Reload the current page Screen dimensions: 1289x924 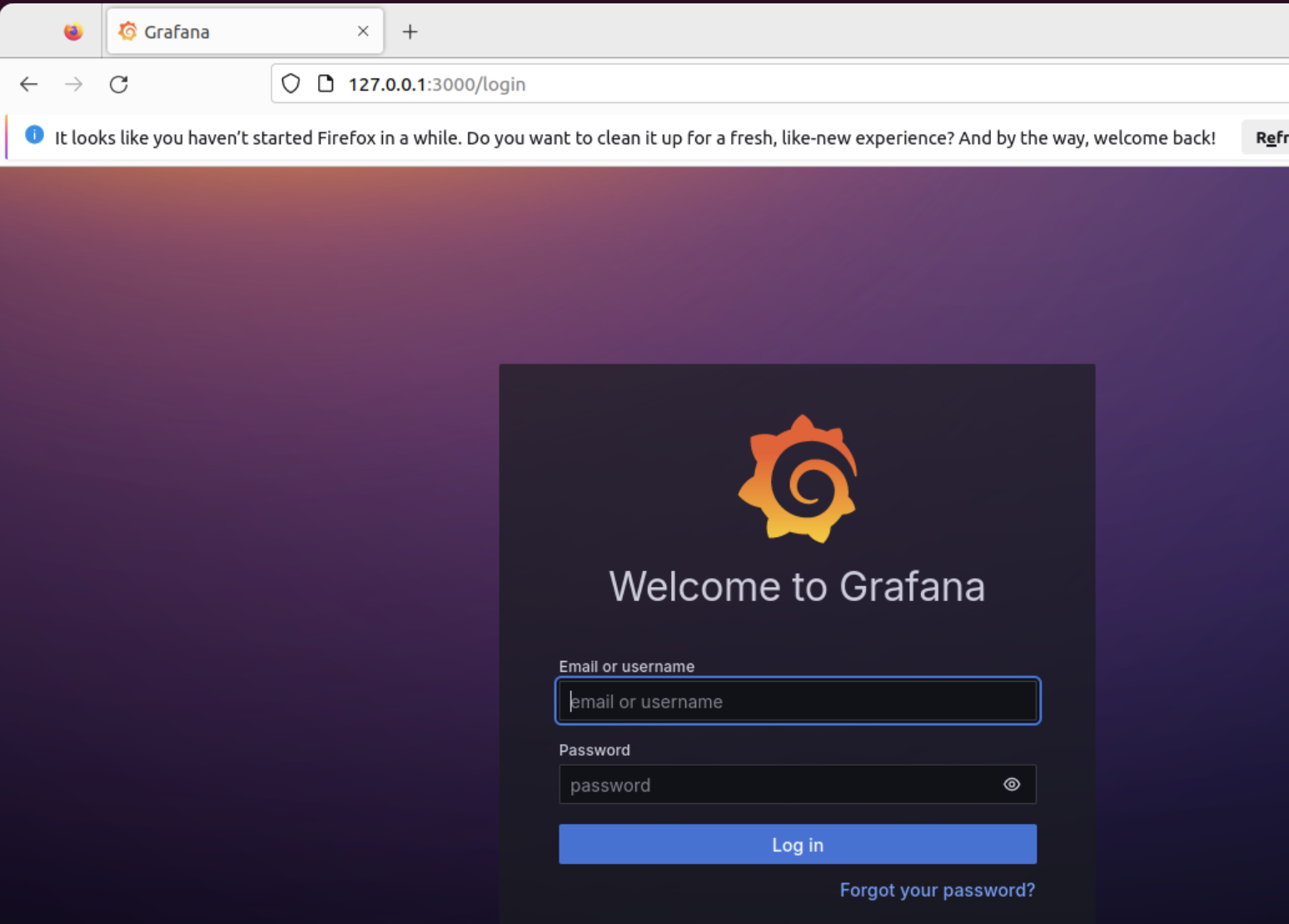(x=119, y=84)
